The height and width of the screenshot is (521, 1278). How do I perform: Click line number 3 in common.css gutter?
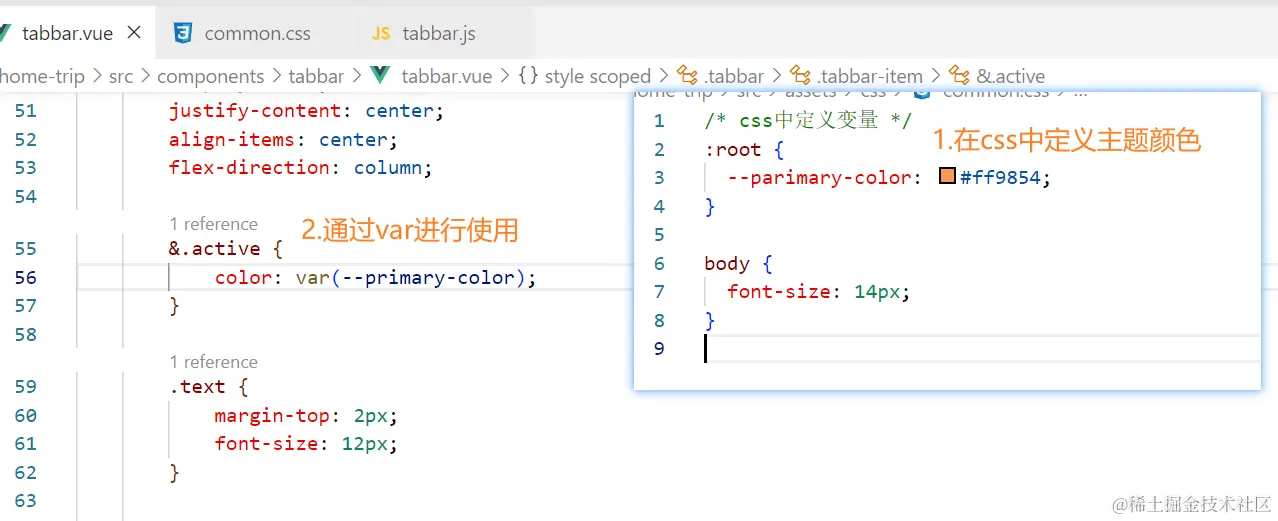(x=659, y=178)
